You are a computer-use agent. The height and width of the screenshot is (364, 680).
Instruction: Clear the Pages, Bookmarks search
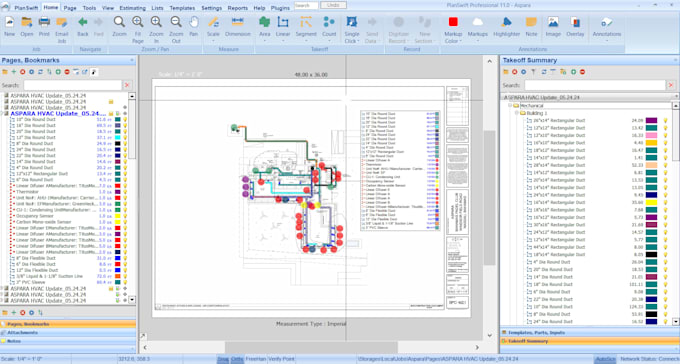[x=127, y=85]
